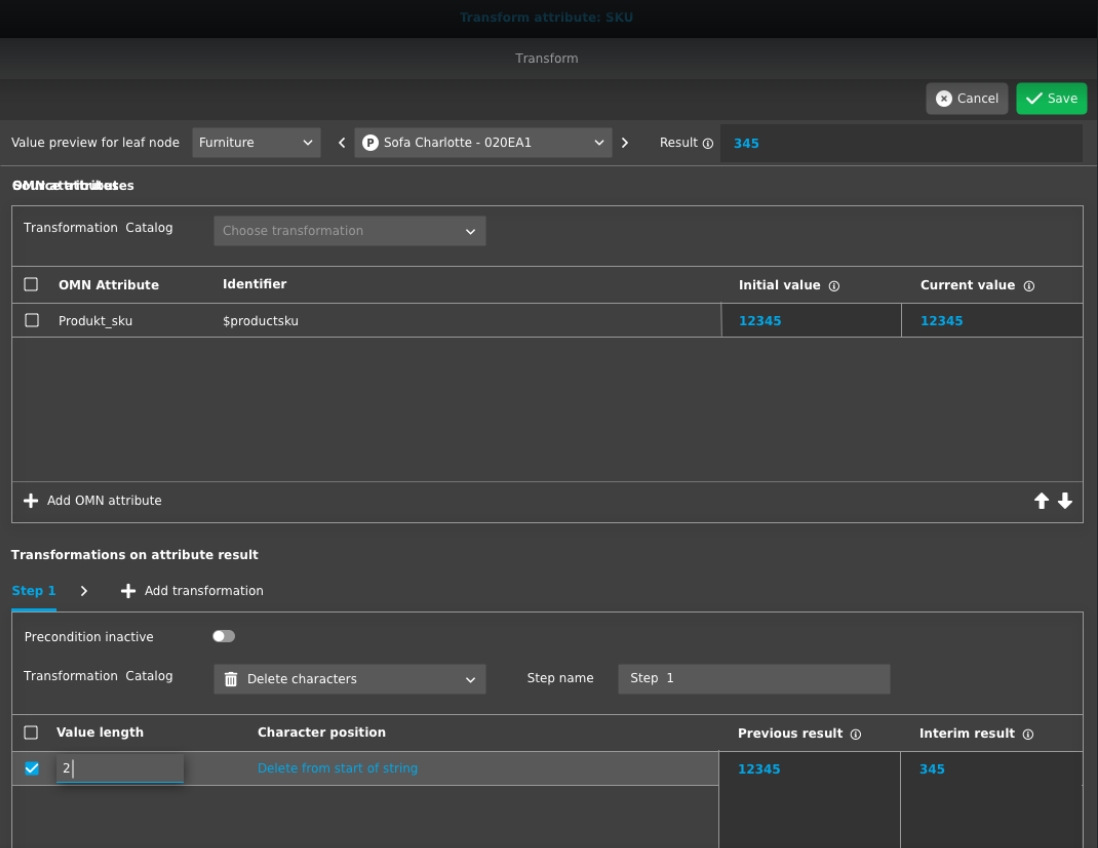Go to previous product with left chevron
This screenshot has height=848, width=1098.
point(341,142)
